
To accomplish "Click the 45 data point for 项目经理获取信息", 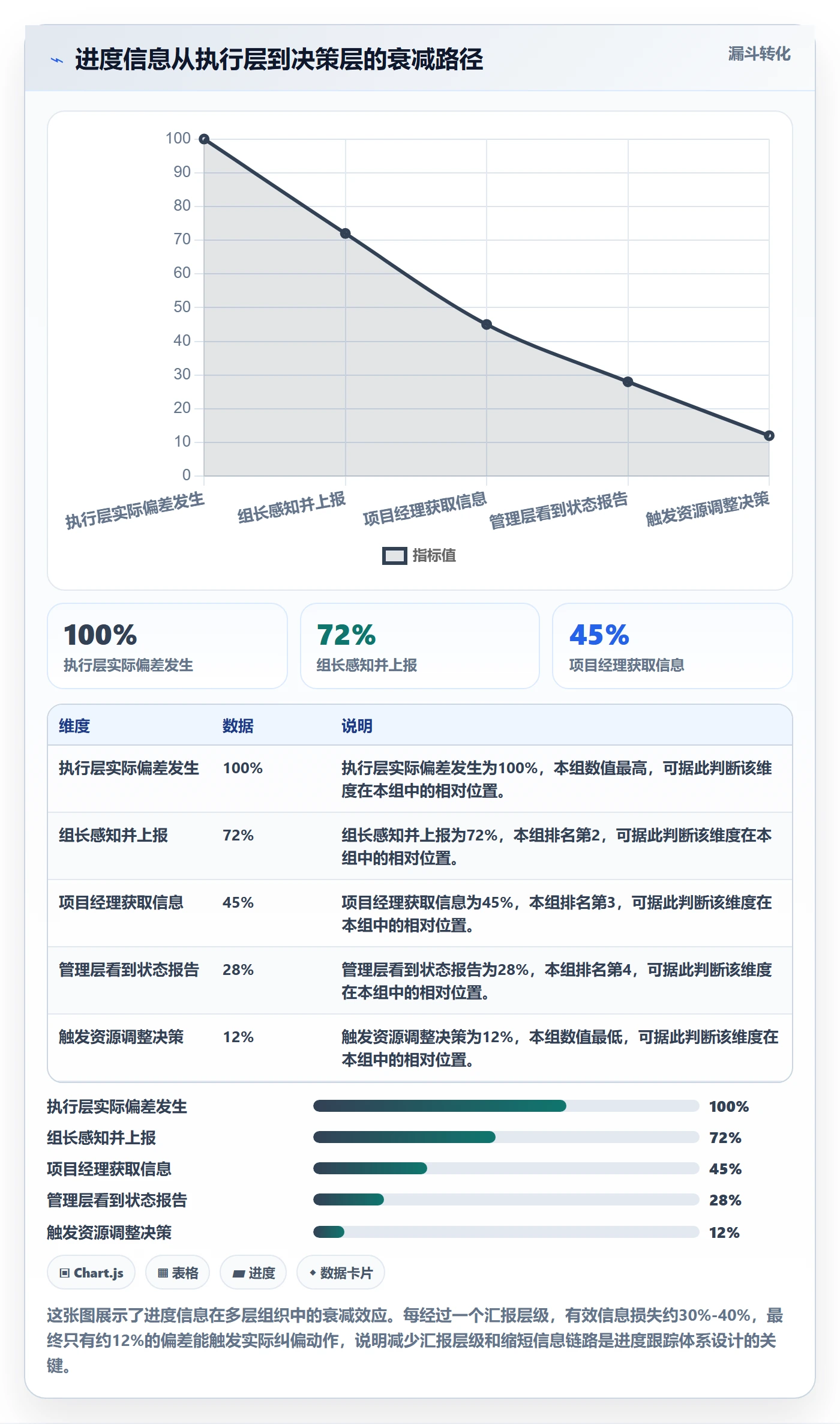I will (487, 325).
